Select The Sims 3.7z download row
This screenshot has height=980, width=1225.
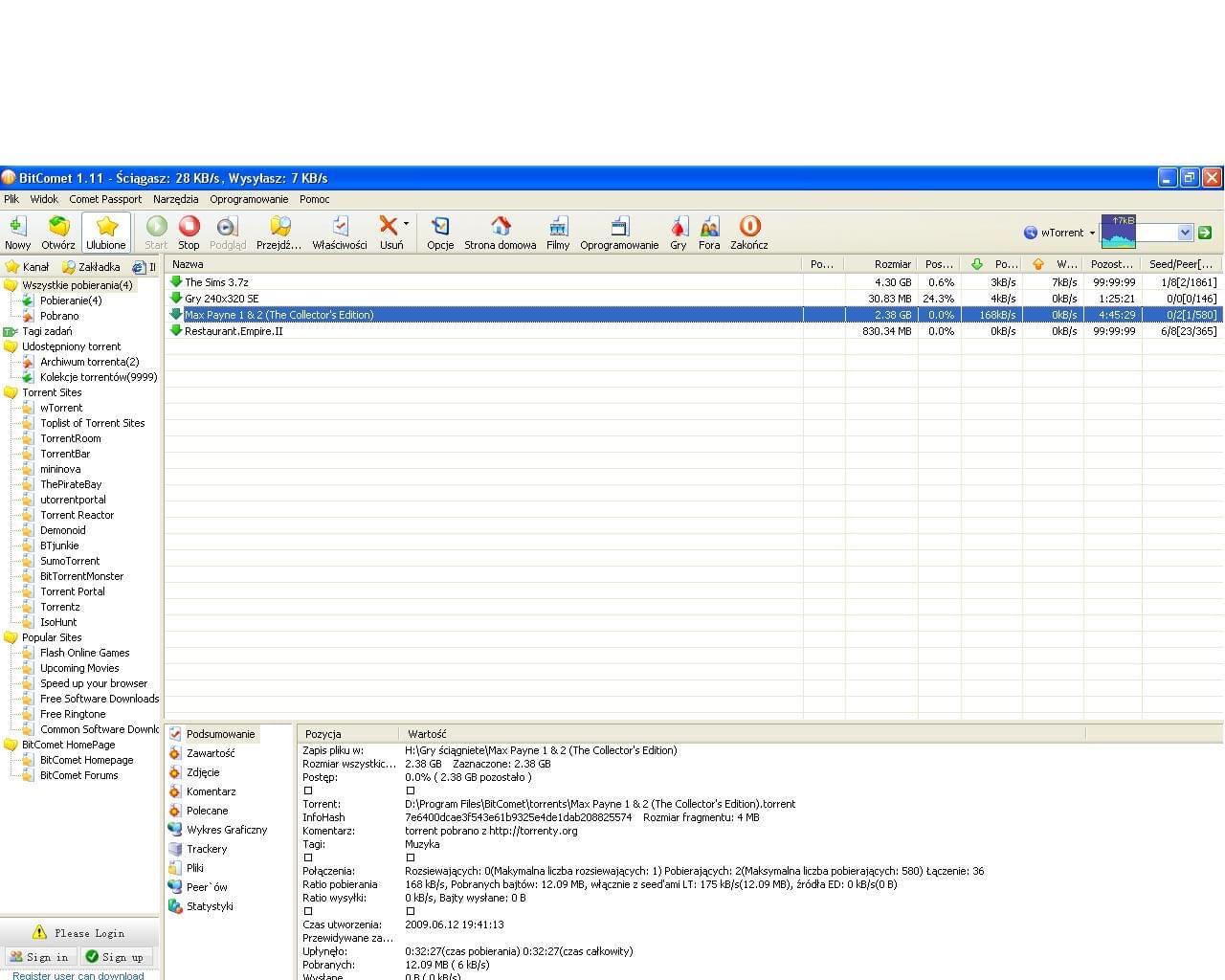click(x=694, y=282)
